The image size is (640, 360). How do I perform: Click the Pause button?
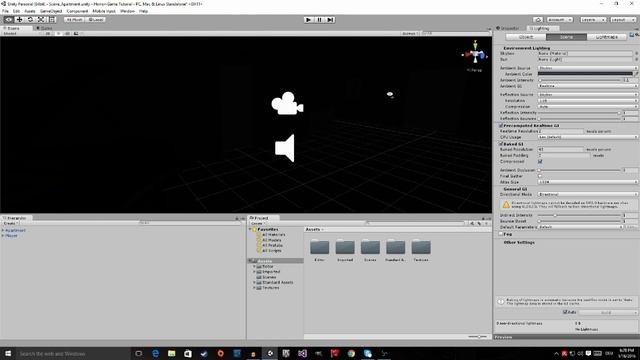click(x=320, y=20)
